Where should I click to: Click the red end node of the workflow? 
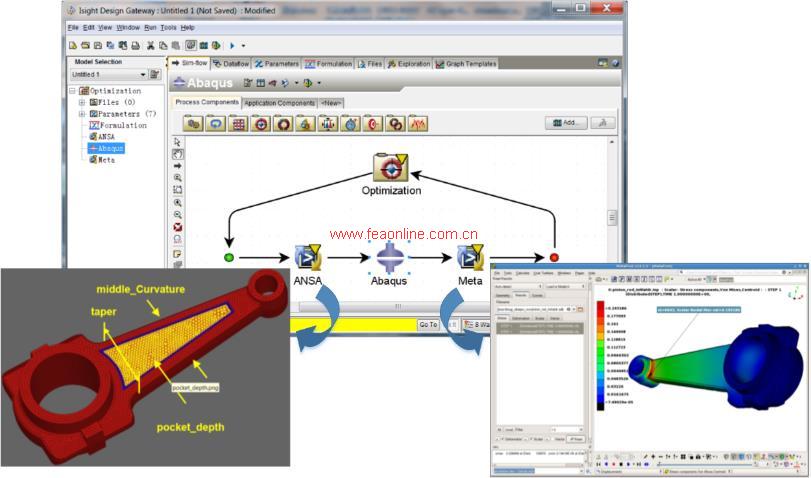pos(554,258)
